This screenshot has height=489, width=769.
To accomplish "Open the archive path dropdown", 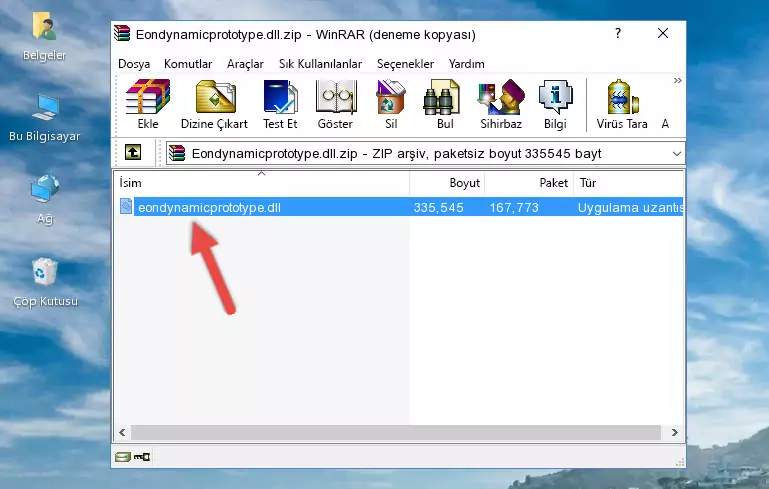I will [x=677, y=154].
